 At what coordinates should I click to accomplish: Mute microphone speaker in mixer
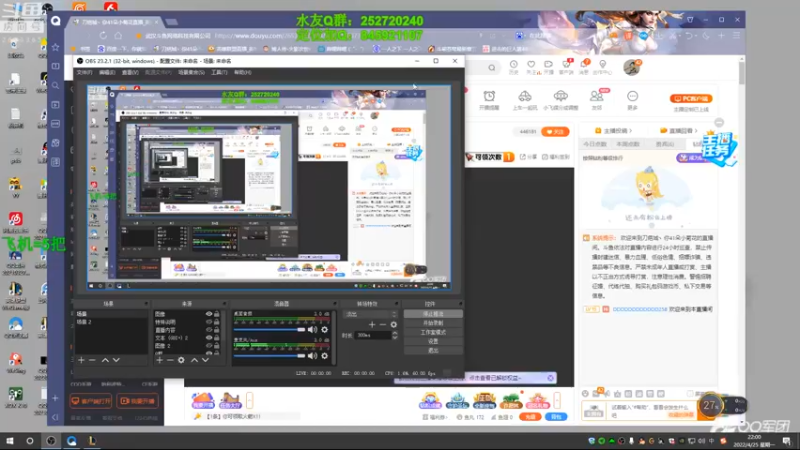pos(312,356)
